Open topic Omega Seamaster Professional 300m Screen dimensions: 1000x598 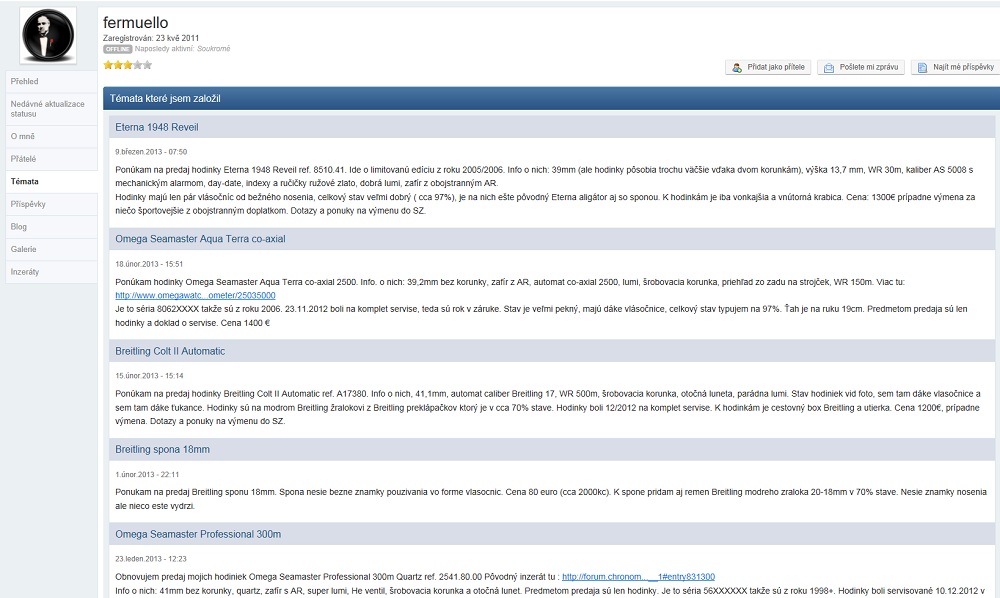[198, 534]
